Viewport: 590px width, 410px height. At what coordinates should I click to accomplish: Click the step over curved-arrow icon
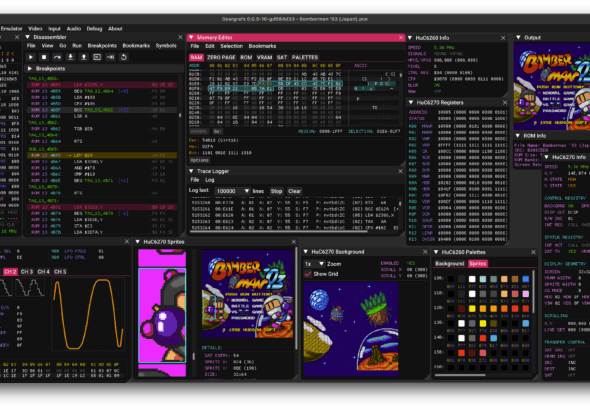click(x=57, y=57)
